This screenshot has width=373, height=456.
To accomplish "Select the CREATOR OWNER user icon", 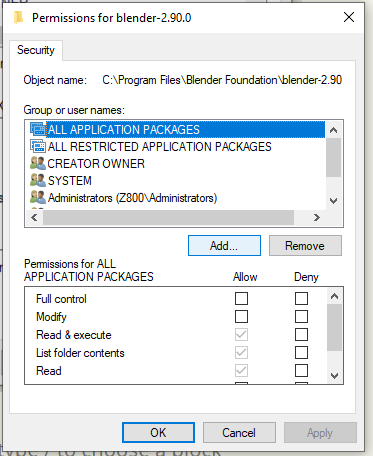I will pos(38,163).
